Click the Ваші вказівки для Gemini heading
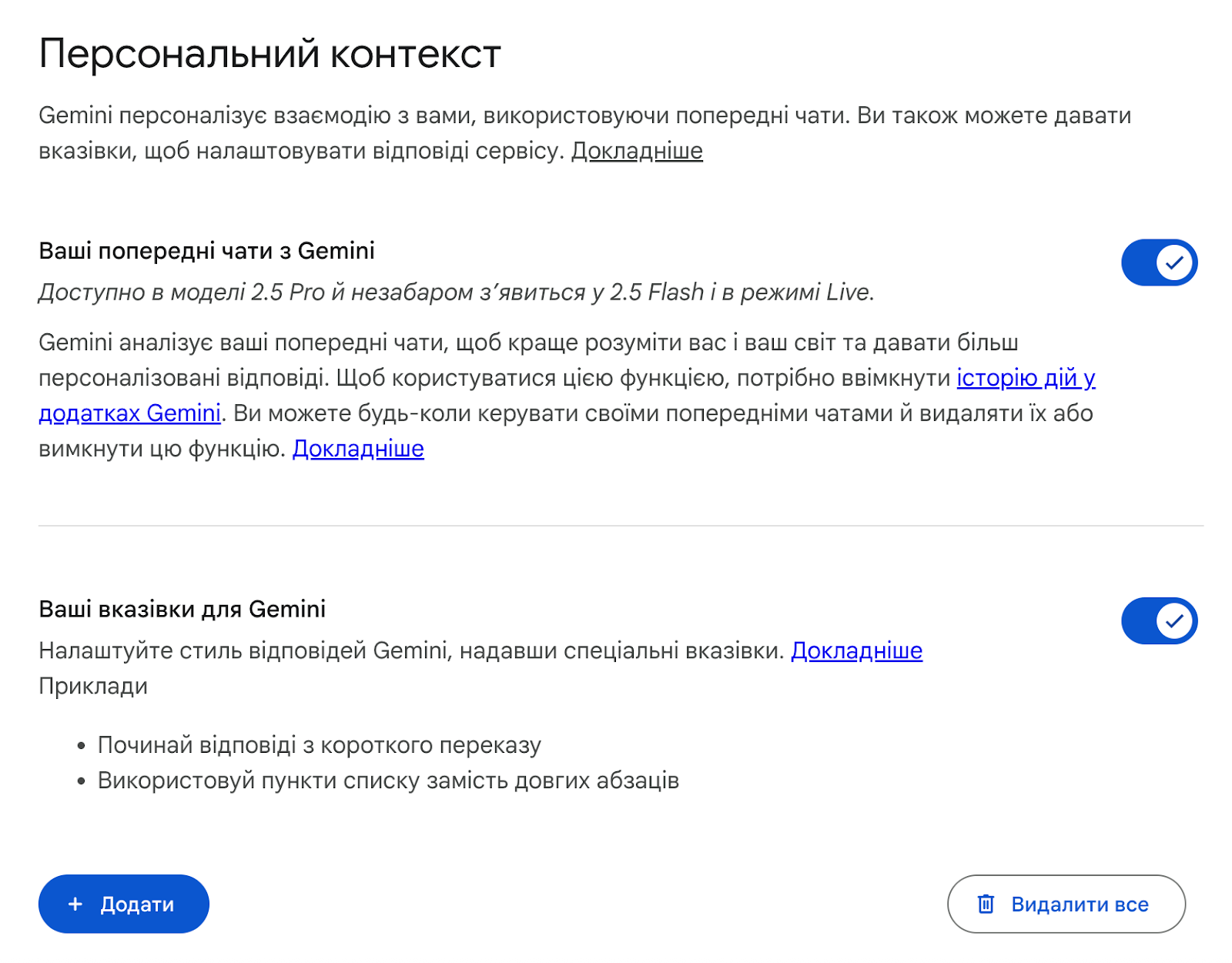 [182, 609]
